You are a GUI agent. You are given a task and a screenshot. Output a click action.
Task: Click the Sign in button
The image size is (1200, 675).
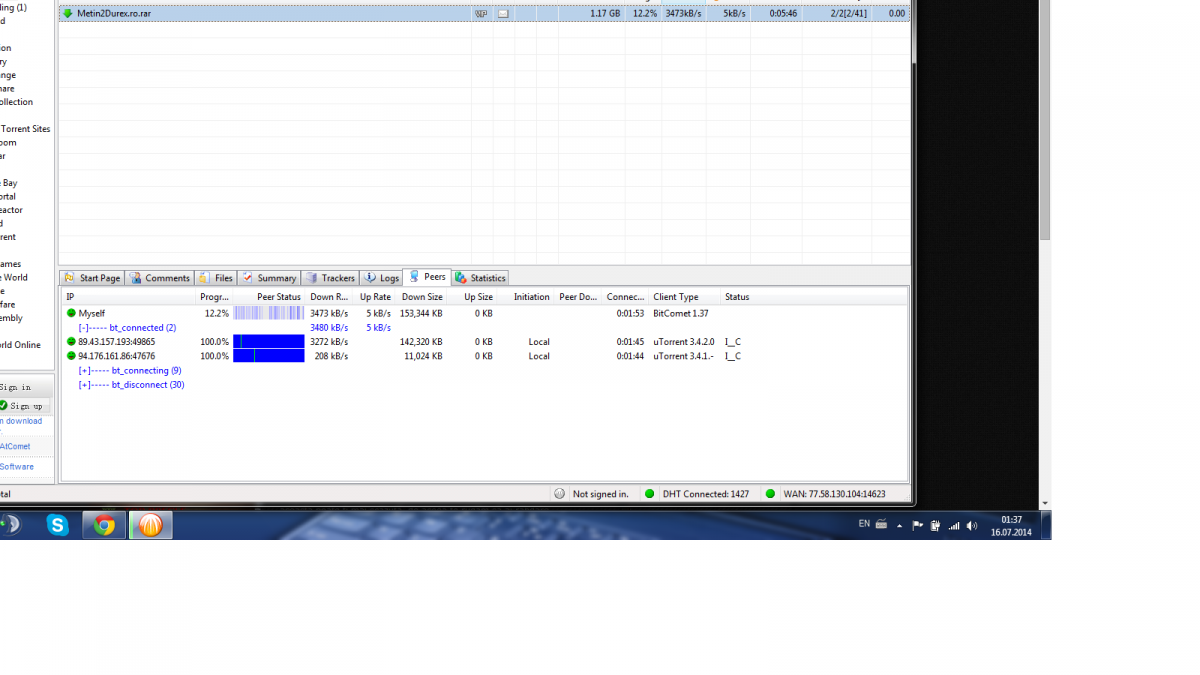(x=16, y=387)
